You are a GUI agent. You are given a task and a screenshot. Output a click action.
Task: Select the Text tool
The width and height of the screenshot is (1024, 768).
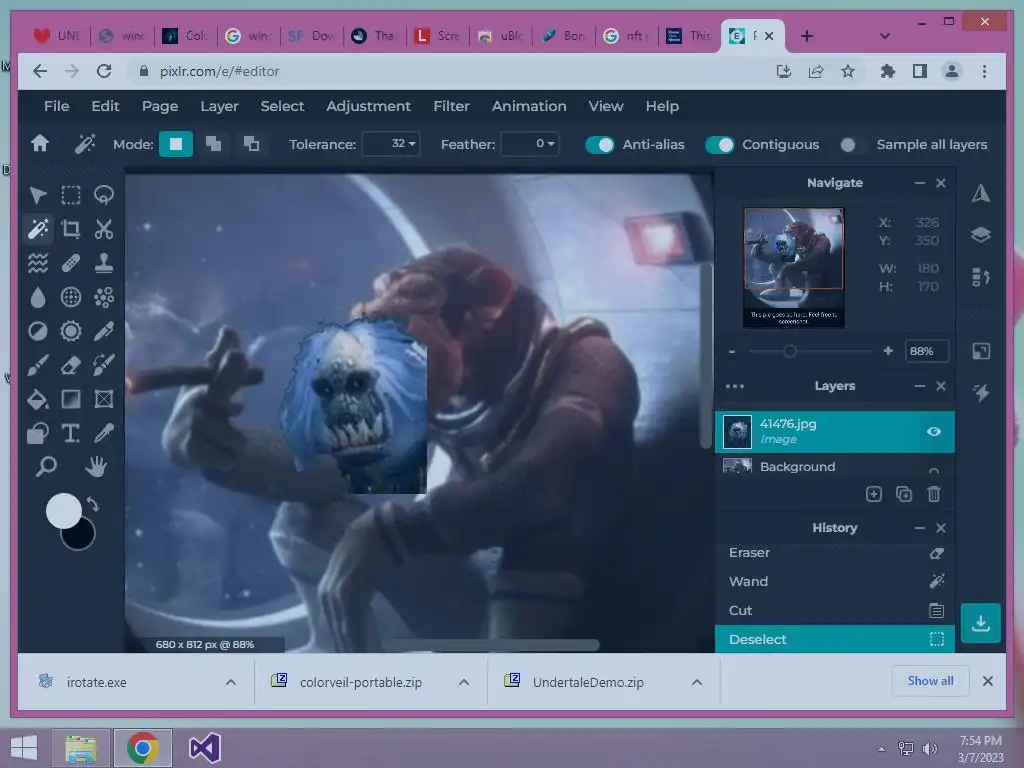pyautogui.click(x=71, y=433)
